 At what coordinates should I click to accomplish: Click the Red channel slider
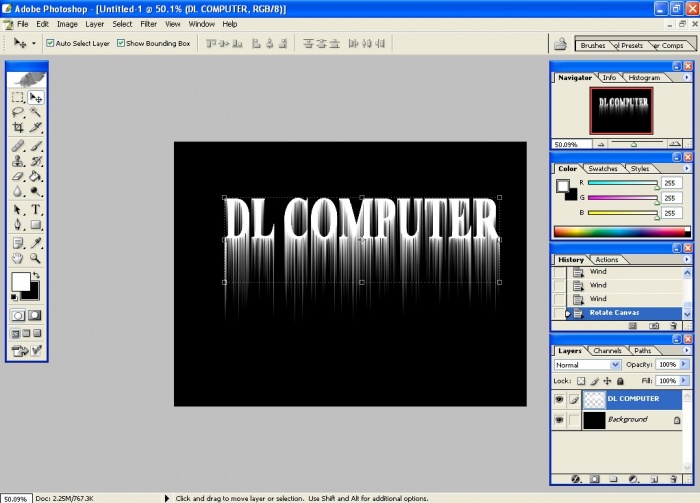[623, 183]
